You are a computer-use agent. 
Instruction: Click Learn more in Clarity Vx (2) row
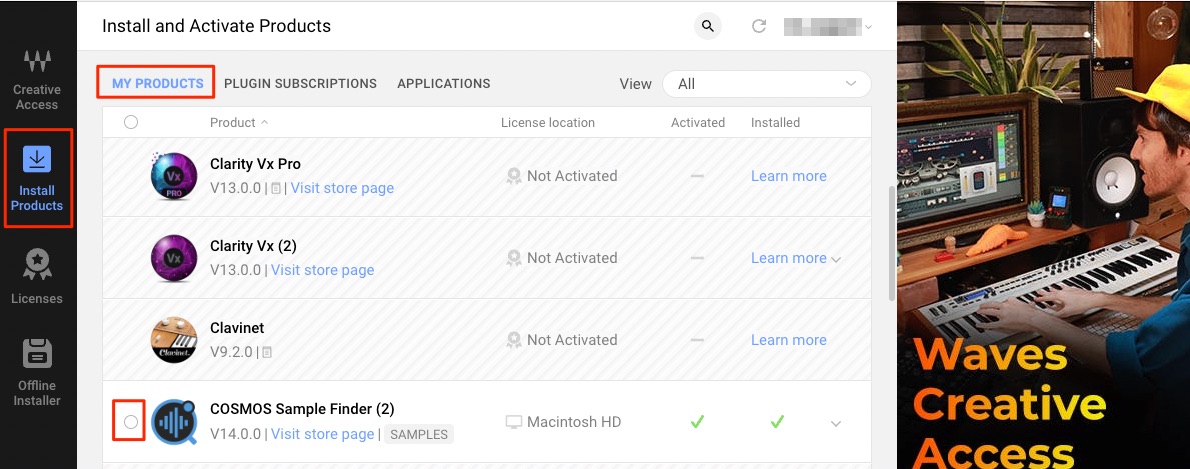tap(789, 258)
